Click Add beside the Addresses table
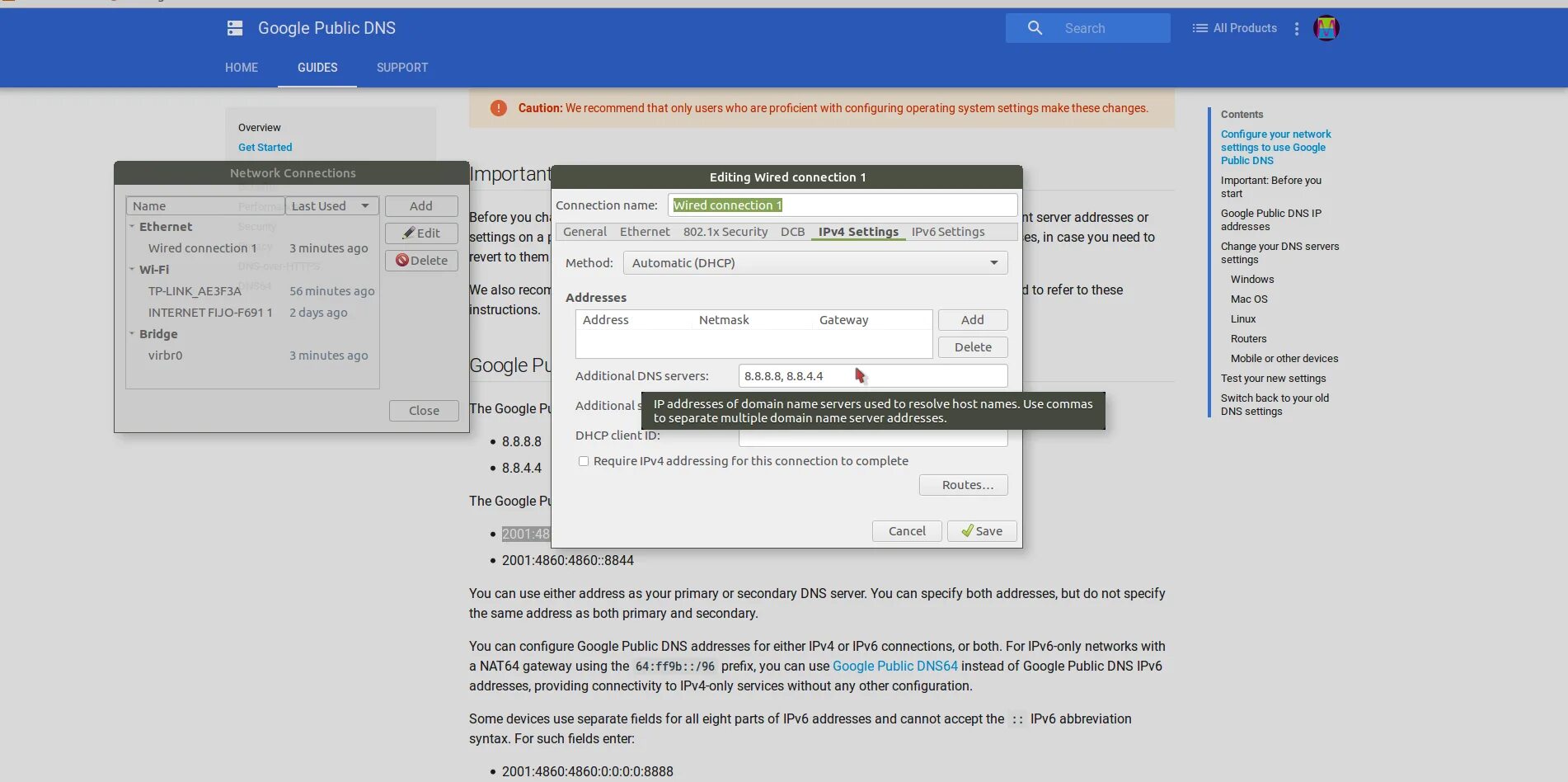Image resolution: width=1568 pixels, height=782 pixels. tap(973, 320)
